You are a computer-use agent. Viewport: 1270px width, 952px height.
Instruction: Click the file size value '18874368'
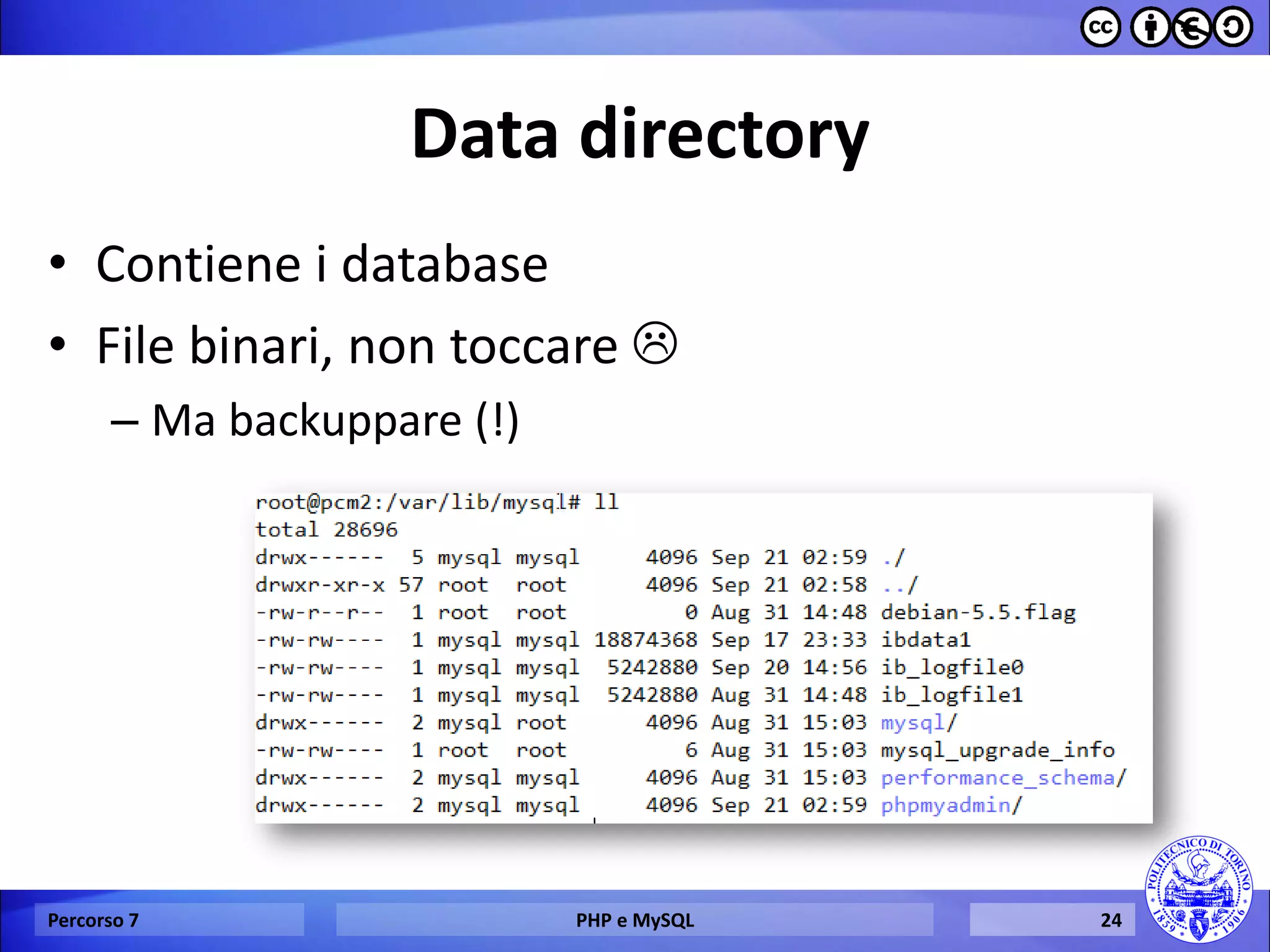[x=646, y=640]
